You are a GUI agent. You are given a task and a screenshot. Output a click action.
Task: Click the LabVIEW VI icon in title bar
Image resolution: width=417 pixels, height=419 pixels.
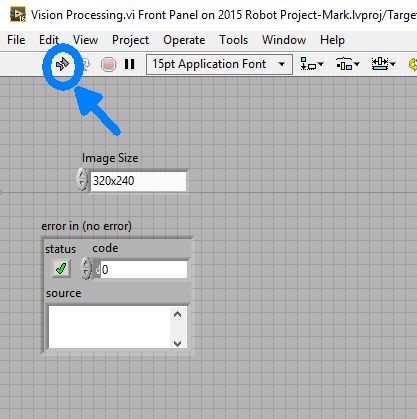click(18, 14)
